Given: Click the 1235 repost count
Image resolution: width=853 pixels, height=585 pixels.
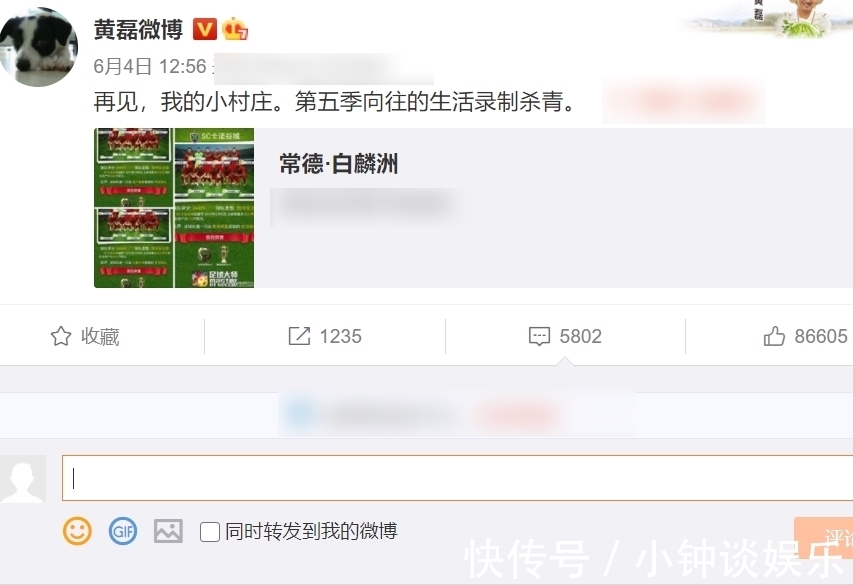Looking at the screenshot, I should point(341,336).
